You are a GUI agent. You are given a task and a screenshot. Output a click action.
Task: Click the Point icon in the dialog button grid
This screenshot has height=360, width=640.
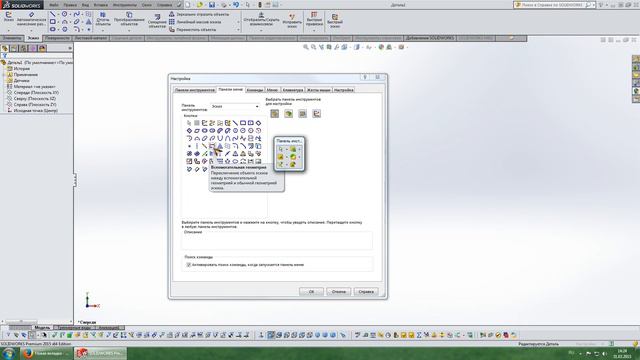point(189,146)
